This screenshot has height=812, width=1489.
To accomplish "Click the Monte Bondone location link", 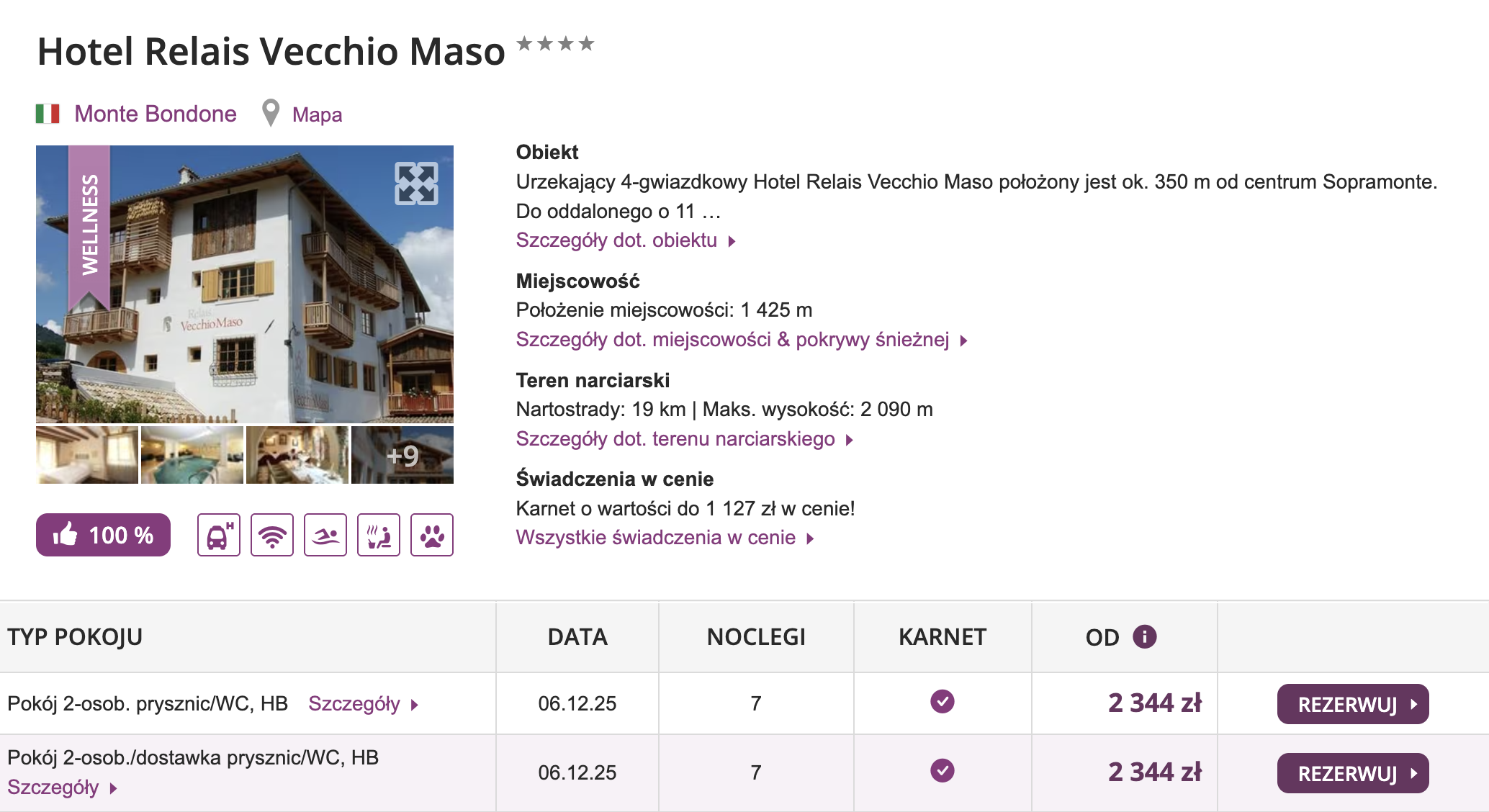I will tap(155, 114).
